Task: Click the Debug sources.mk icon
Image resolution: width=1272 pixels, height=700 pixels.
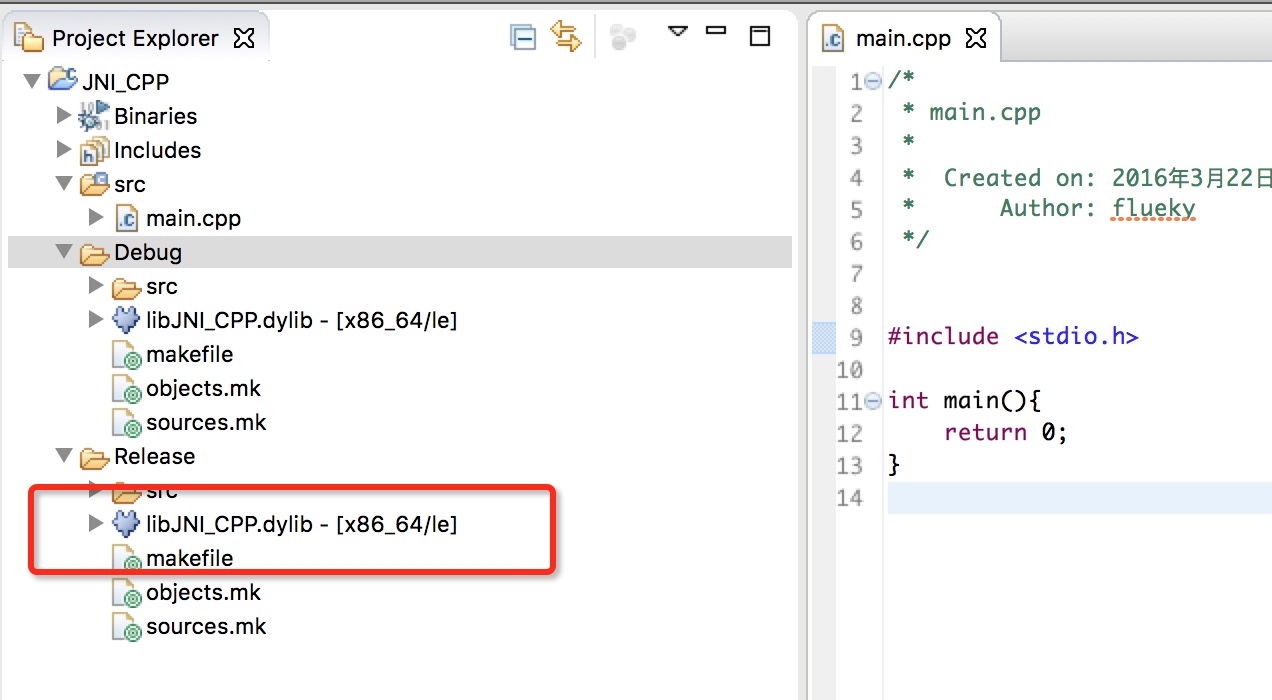Action: tap(126, 423)
